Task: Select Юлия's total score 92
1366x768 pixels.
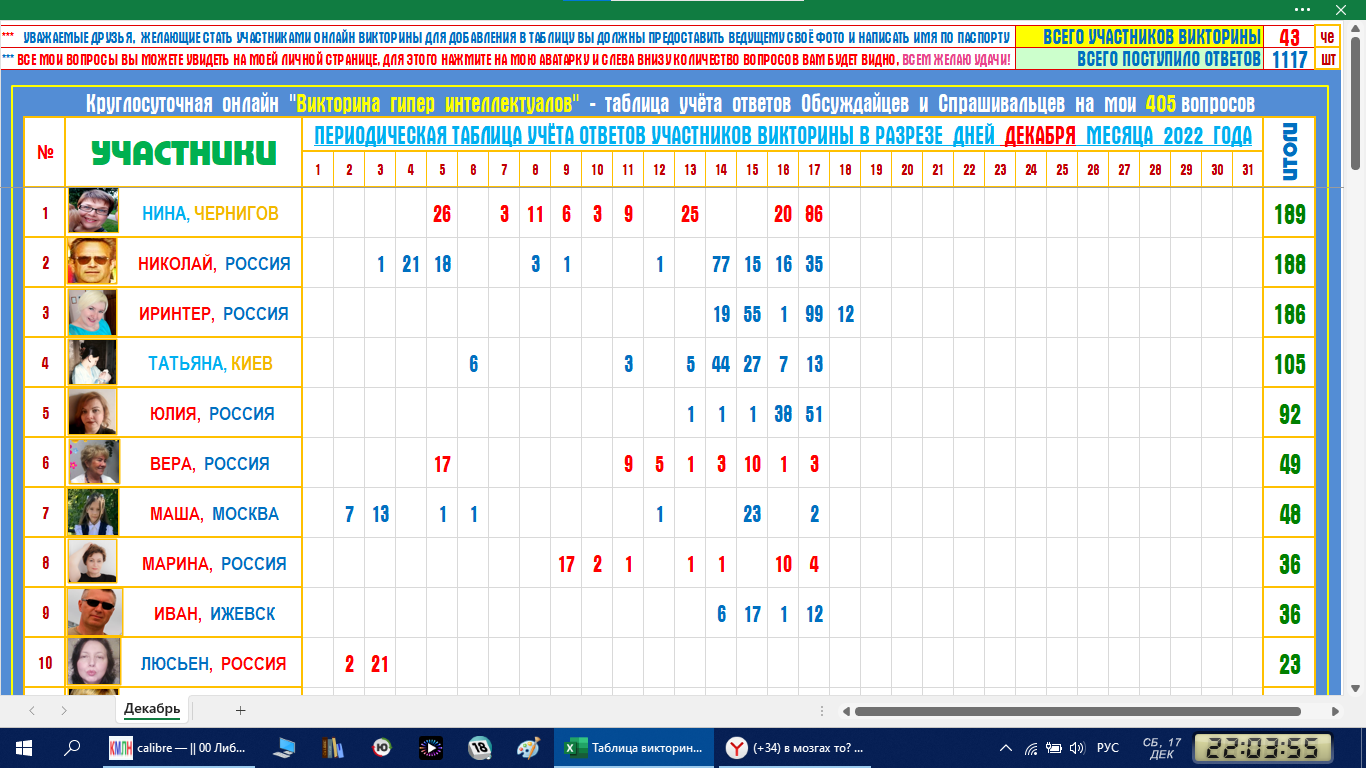Action: 1289,413
